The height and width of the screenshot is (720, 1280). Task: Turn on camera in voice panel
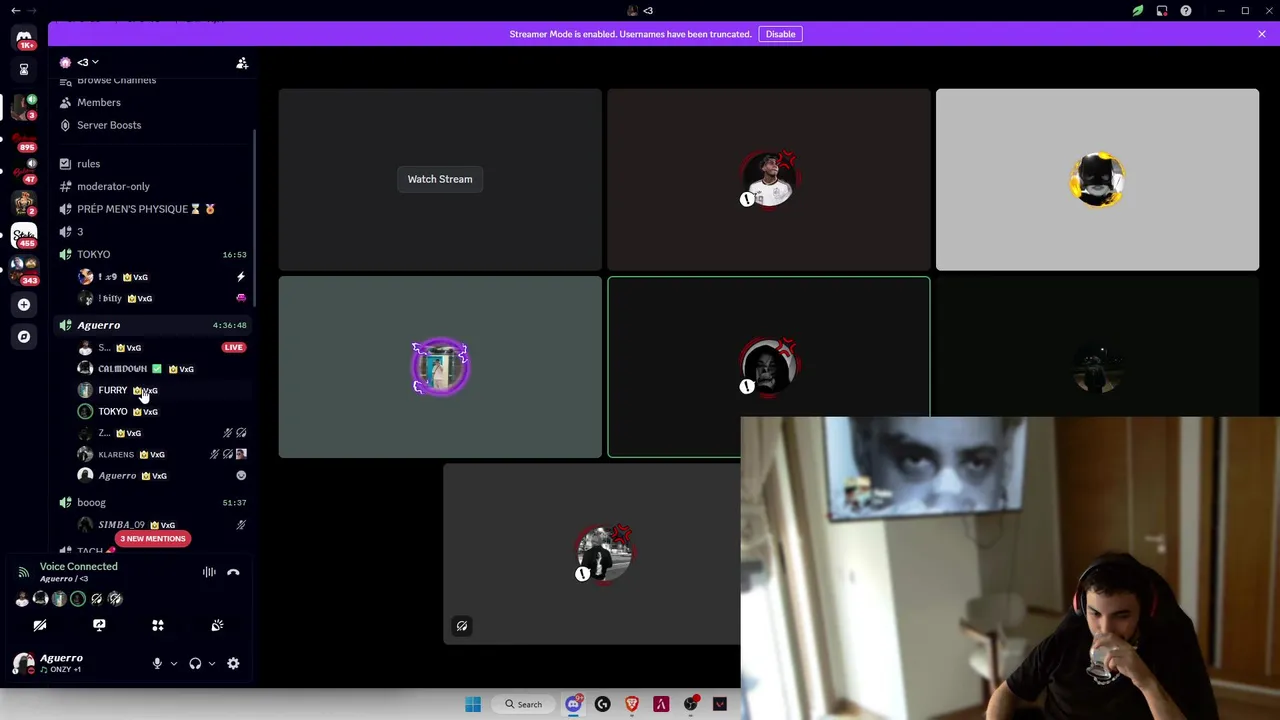[40, 625]
